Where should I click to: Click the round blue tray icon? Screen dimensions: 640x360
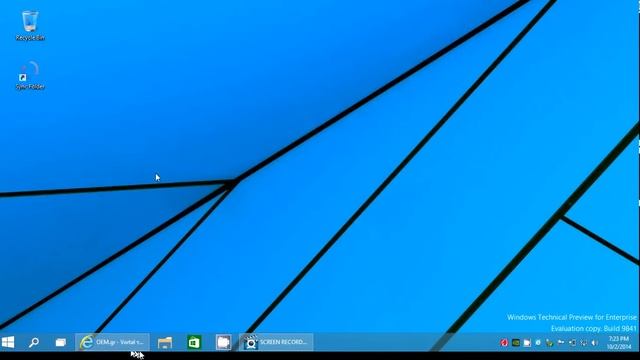(x=538, y=342)
